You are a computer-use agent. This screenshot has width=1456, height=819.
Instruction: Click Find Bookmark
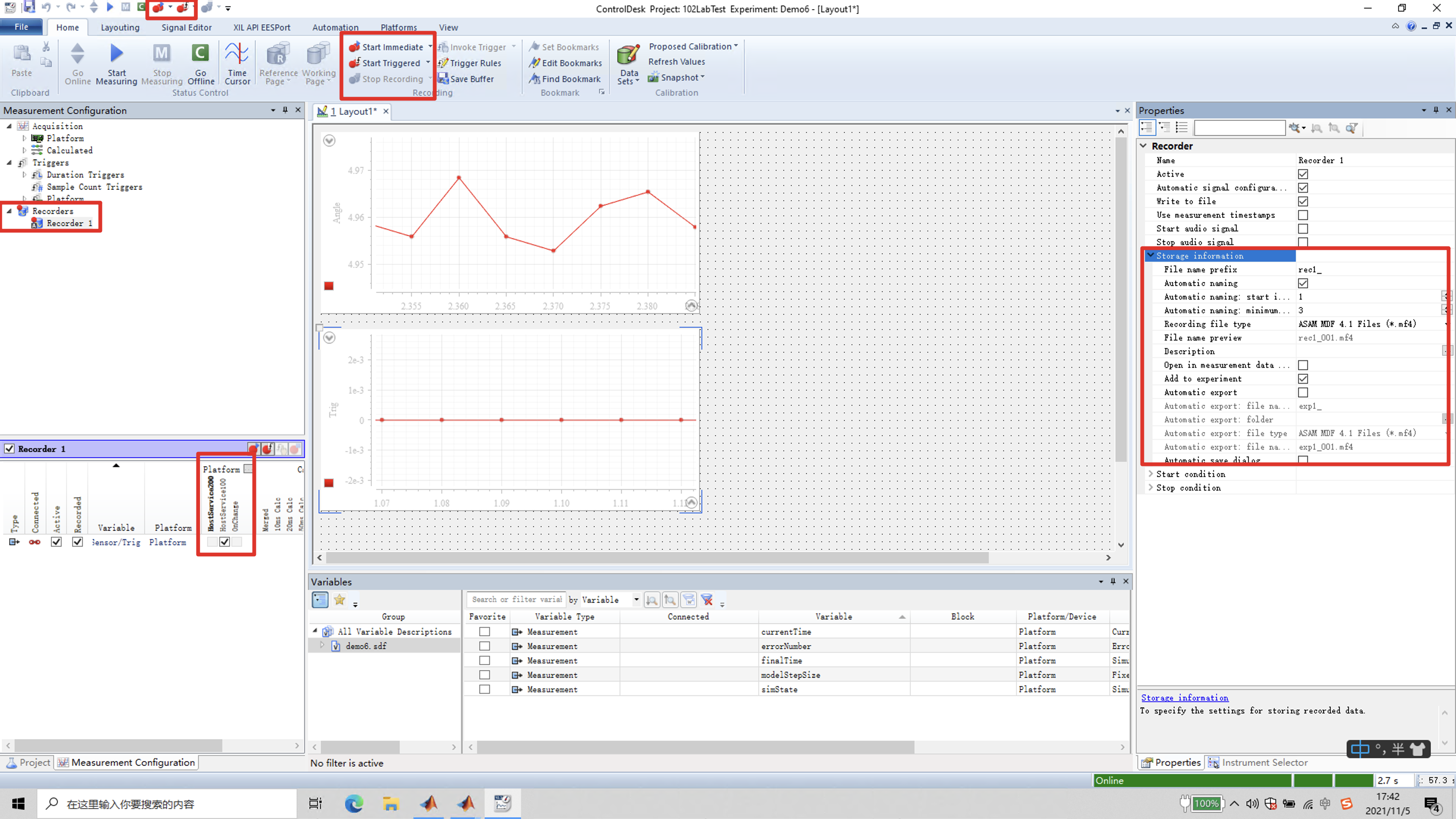(565, 78)
